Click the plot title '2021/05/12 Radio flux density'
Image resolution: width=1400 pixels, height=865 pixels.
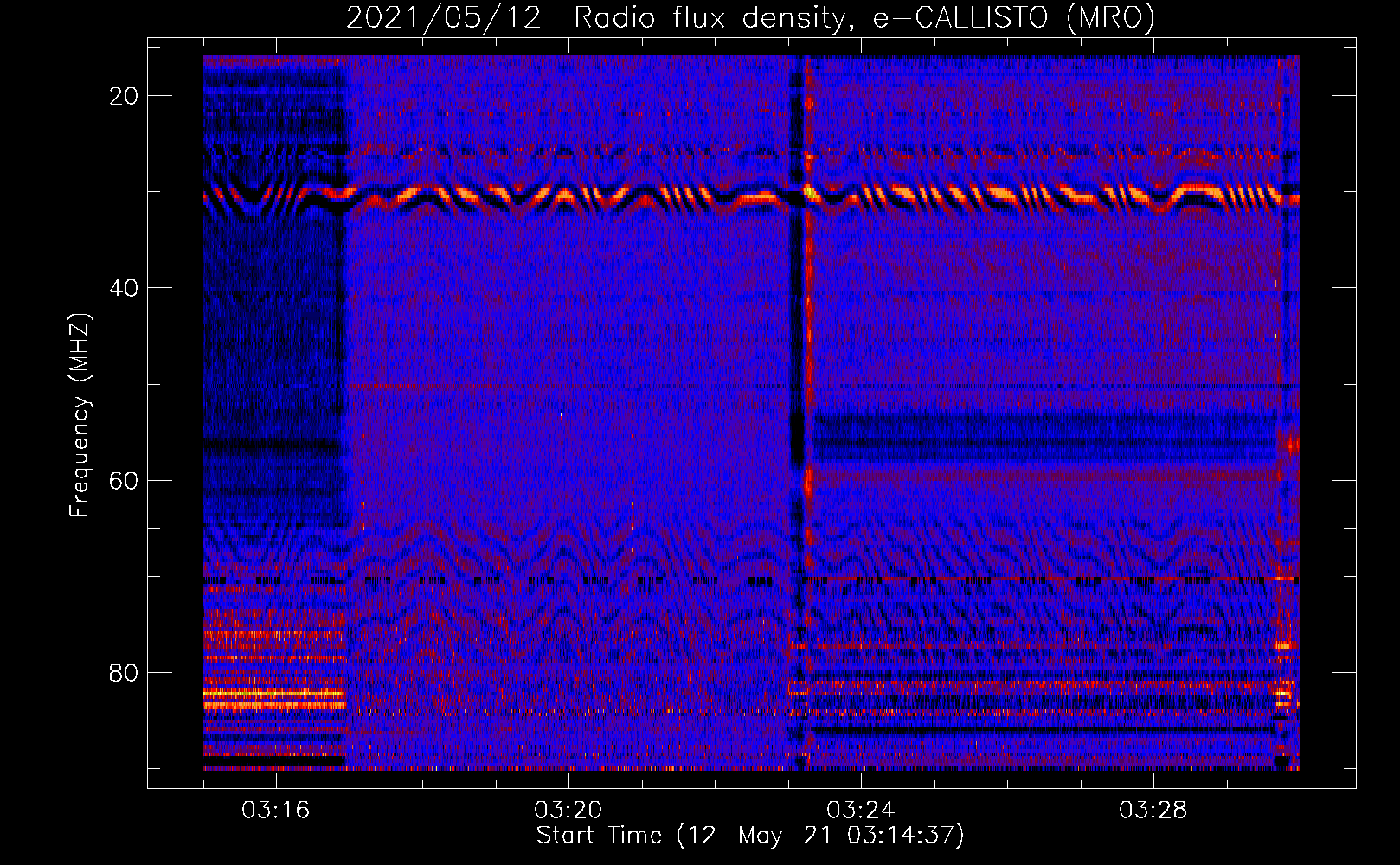tap(750, 18)
